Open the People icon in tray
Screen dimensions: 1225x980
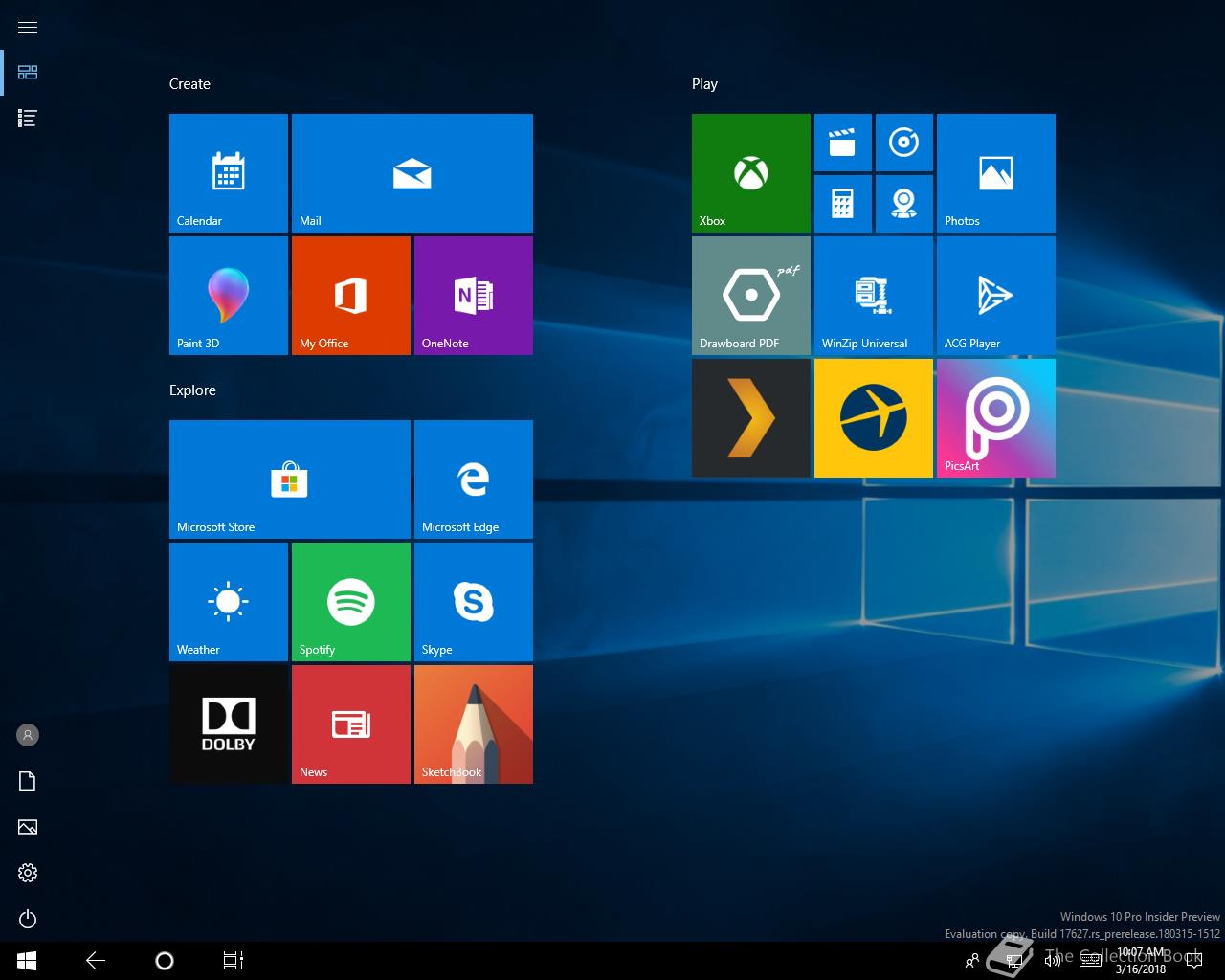tap(972, 961)
